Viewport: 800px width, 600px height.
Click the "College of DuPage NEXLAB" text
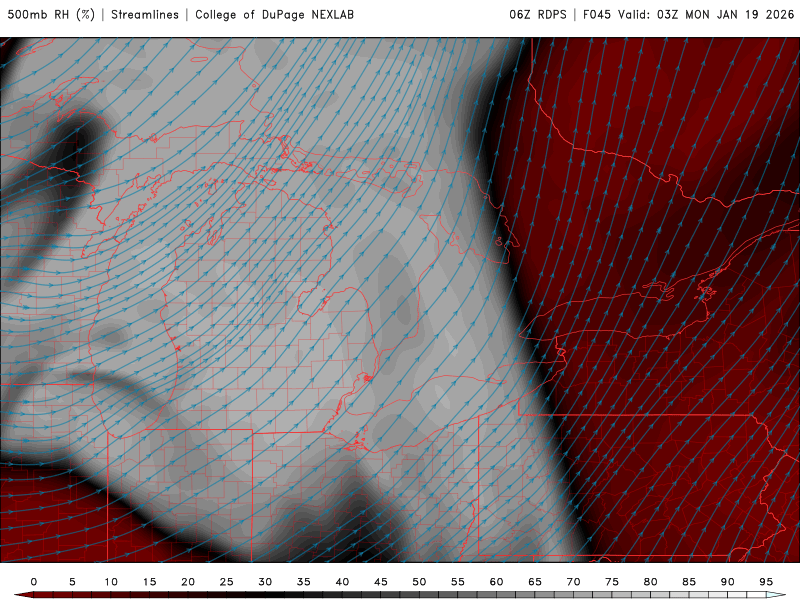click(x=274, y=14)
